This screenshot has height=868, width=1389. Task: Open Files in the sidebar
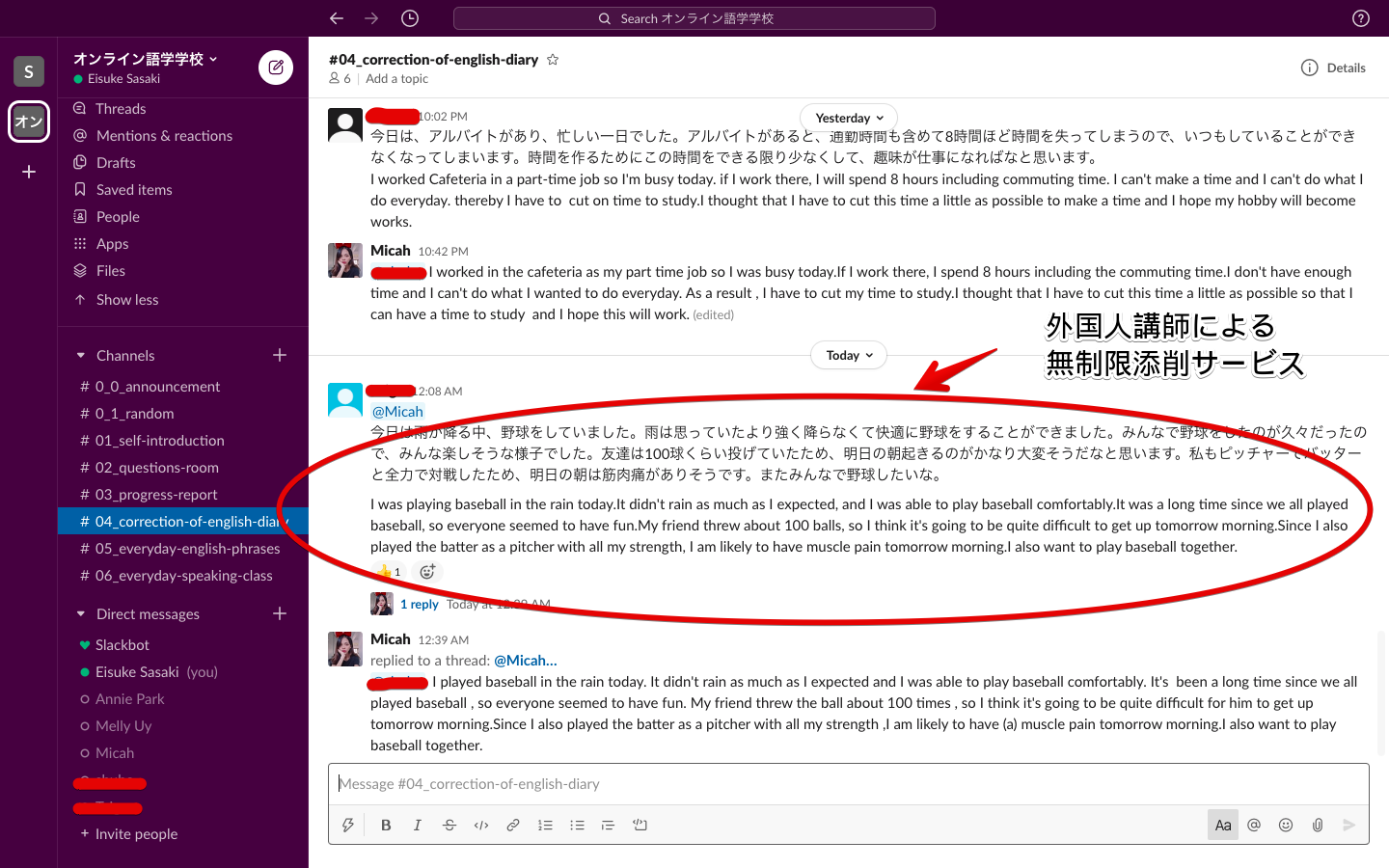pyautogui.click(x=111, y=271)
